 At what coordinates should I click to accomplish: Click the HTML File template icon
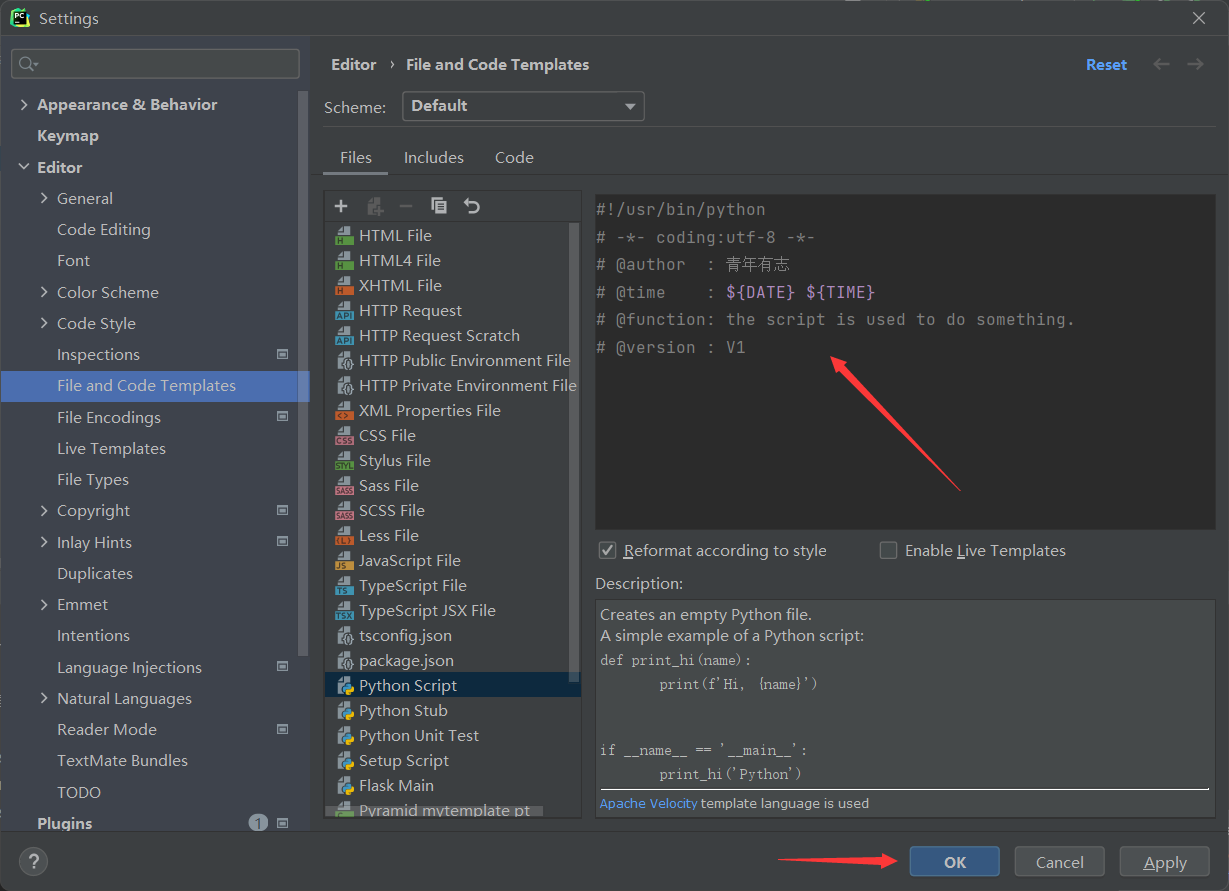[344, 236]
